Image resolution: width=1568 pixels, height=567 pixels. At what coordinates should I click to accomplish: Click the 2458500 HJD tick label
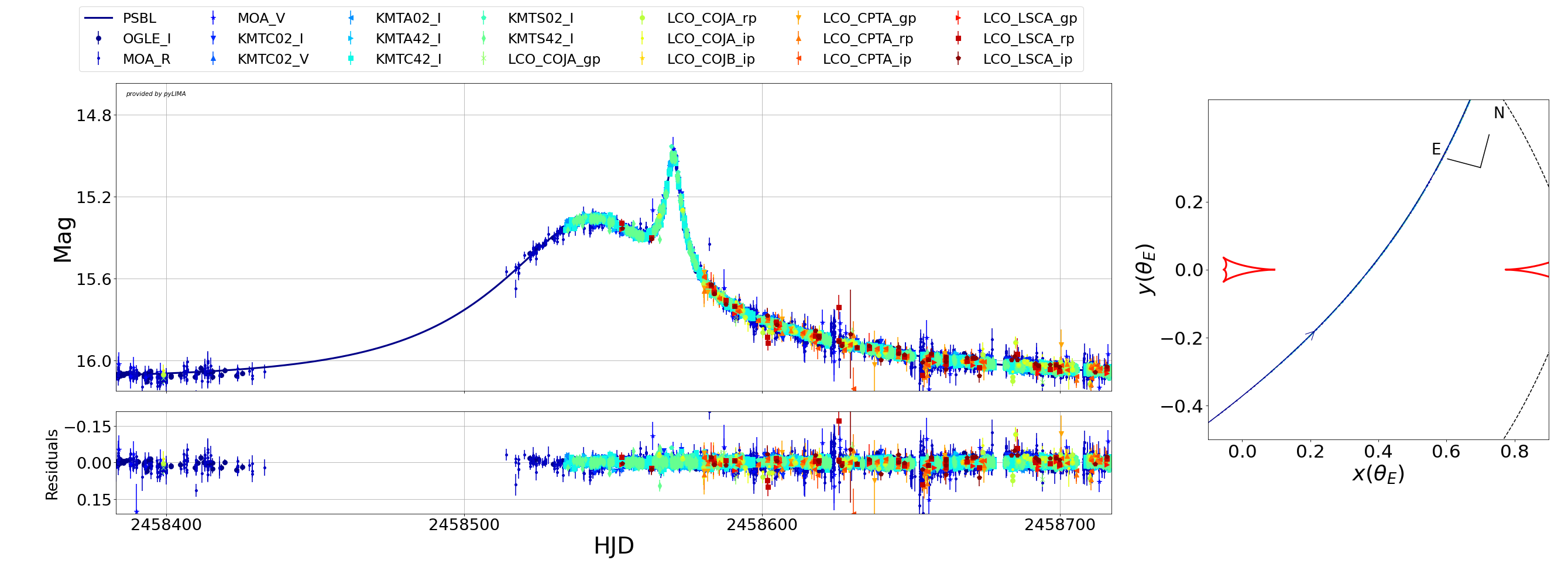(x=465, y=525)
